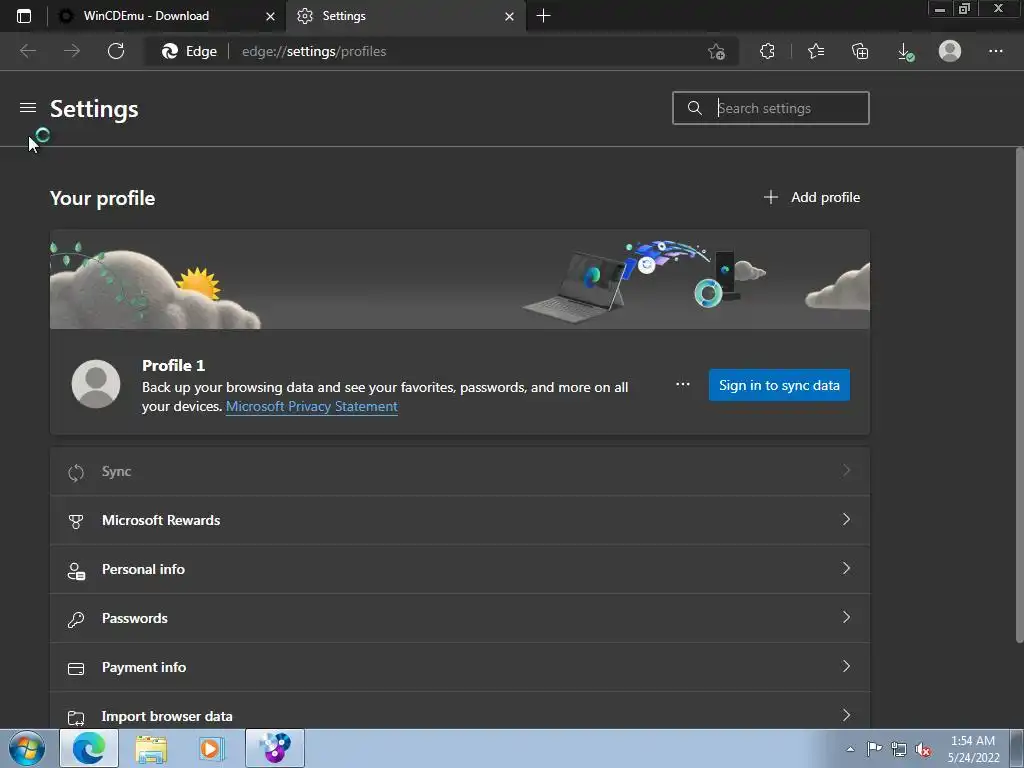Open the Payment info row
This screenshot has width=1024, height=768.
click(x=460, y=667)
